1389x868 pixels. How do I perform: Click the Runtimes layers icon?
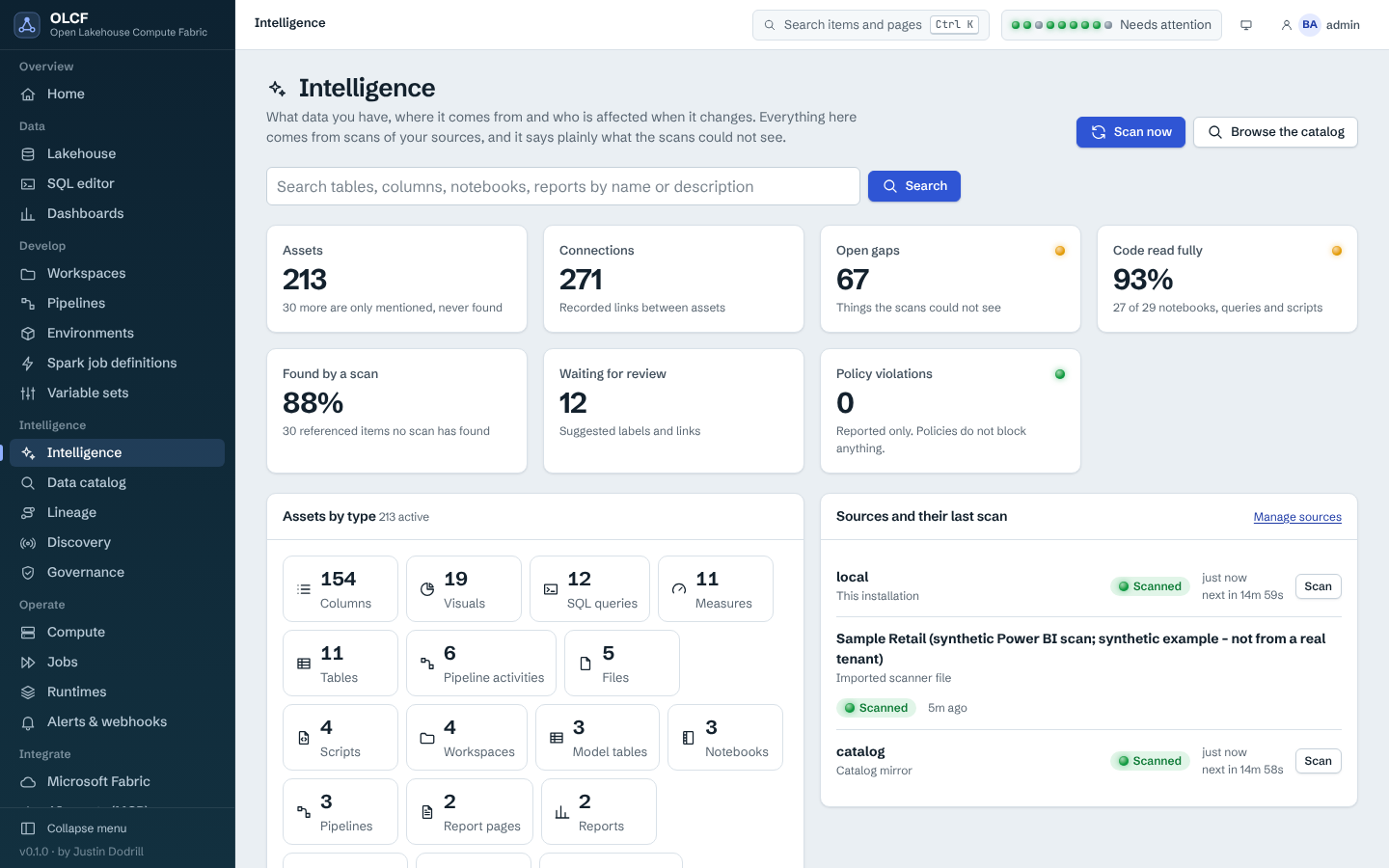[28, 692]
